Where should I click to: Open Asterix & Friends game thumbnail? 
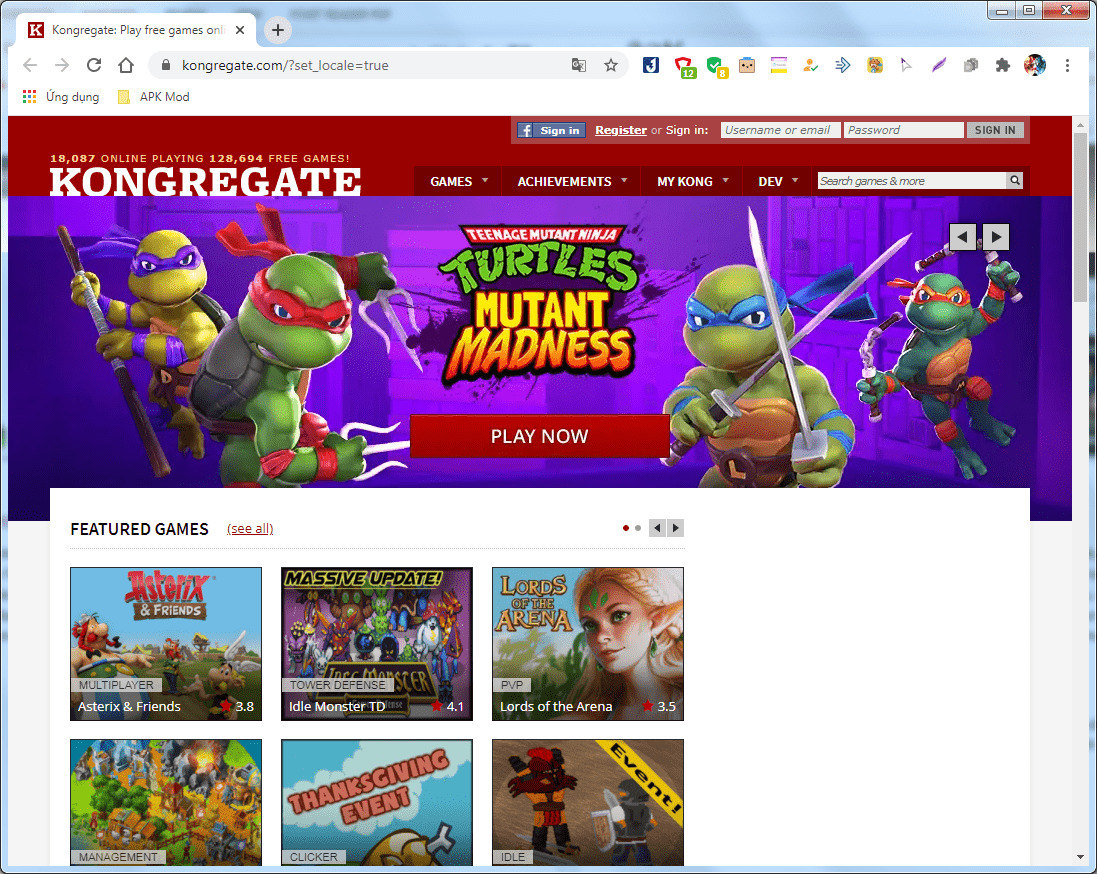[x=166, y=644]
